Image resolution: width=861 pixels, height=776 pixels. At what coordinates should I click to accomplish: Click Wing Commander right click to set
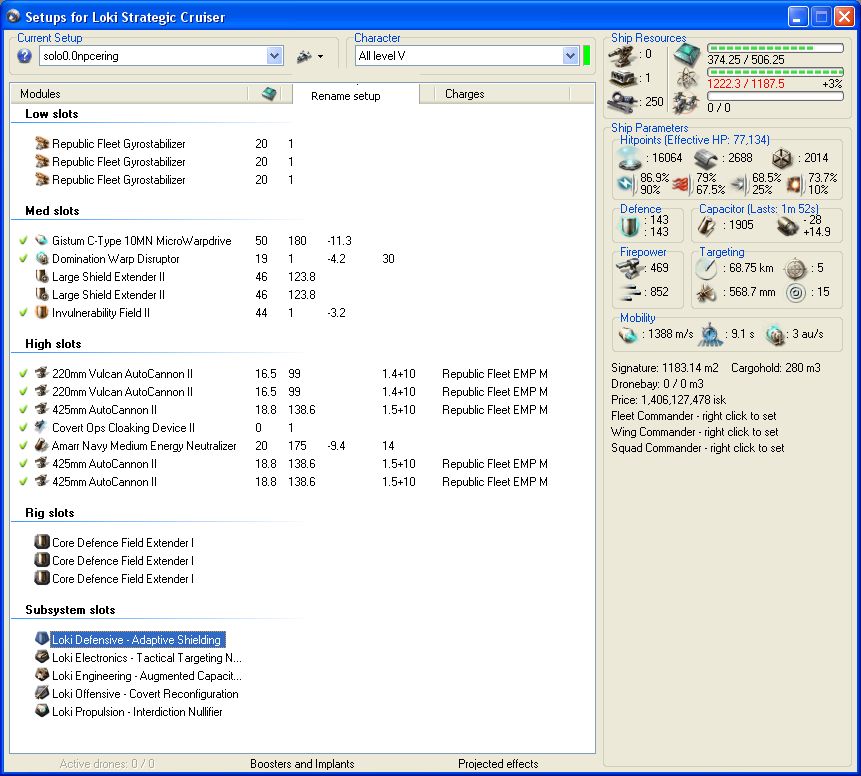(x=695, y=432)
